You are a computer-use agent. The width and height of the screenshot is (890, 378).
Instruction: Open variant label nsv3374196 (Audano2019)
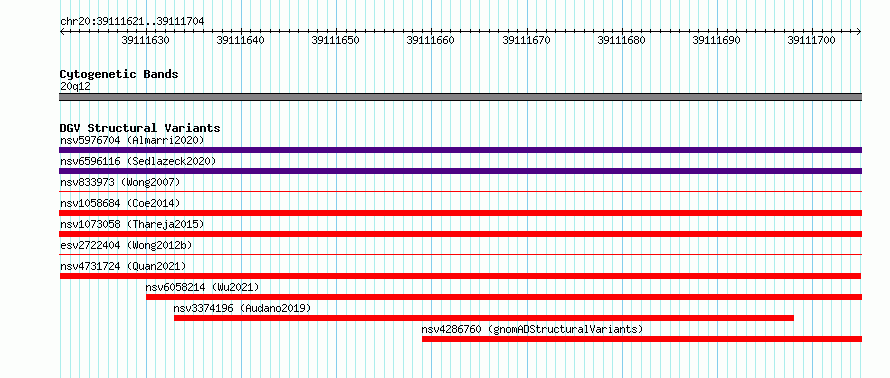click(x=242, y=308)
